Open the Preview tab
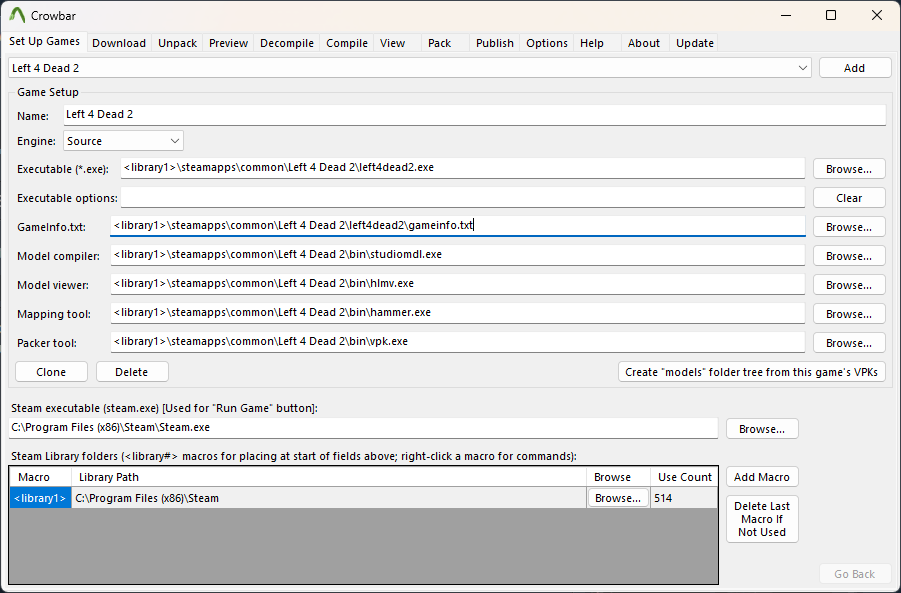This screenshot has width=901, height=593. pos(228,43)
